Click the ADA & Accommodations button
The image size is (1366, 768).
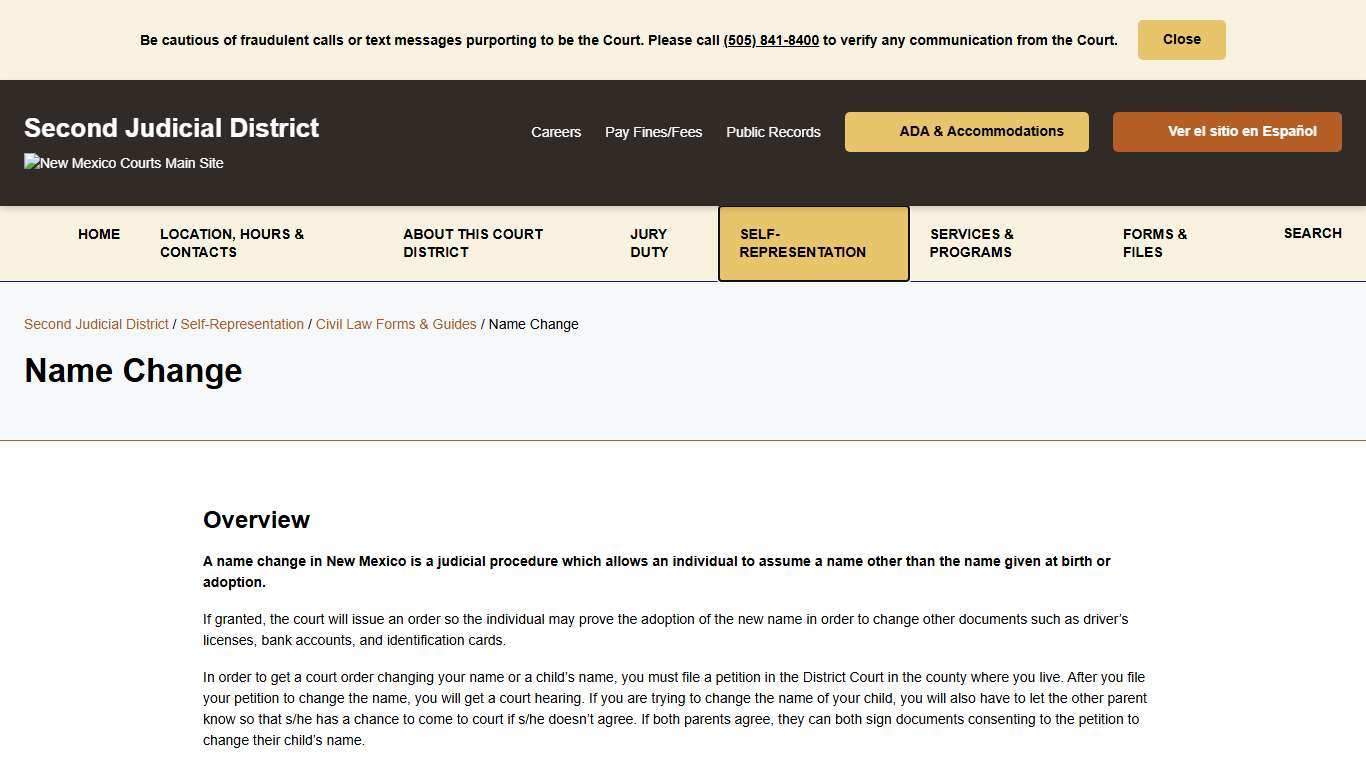point(966,132)
